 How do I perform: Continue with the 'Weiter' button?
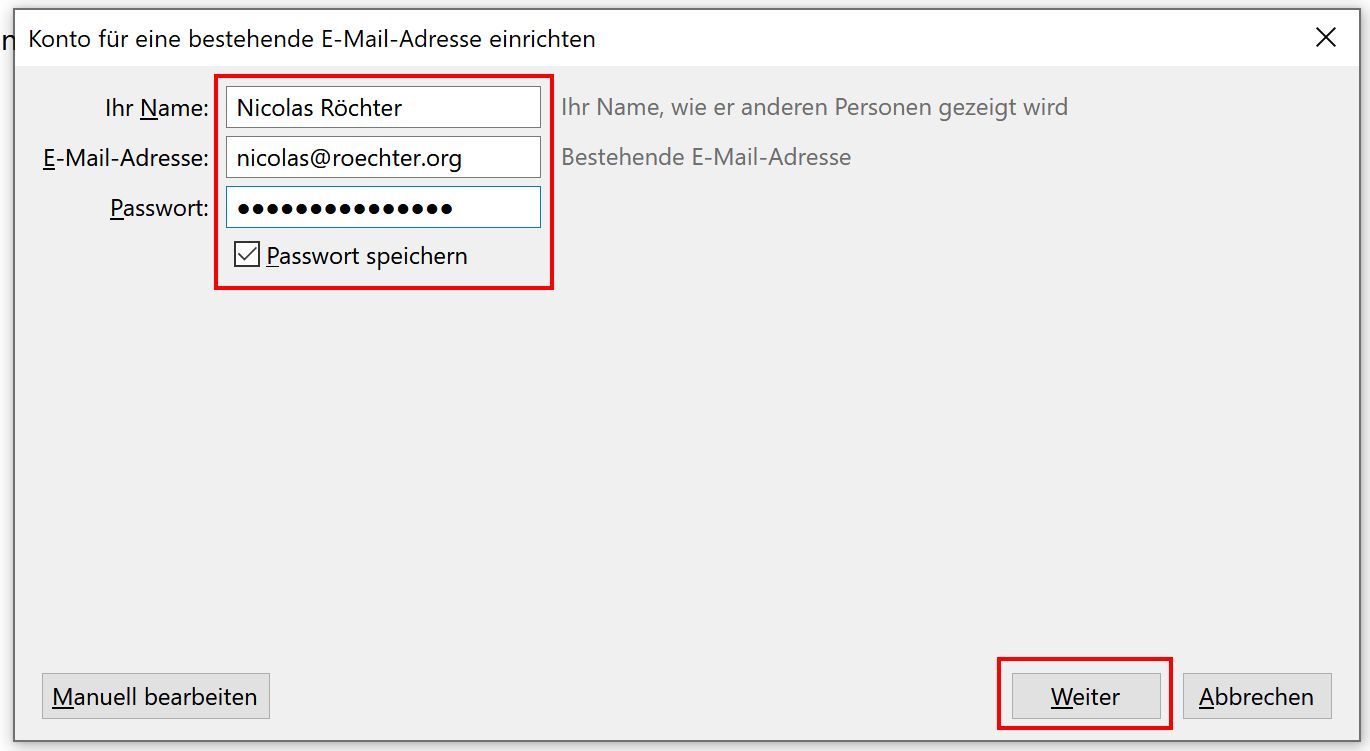pos(1086,696)
